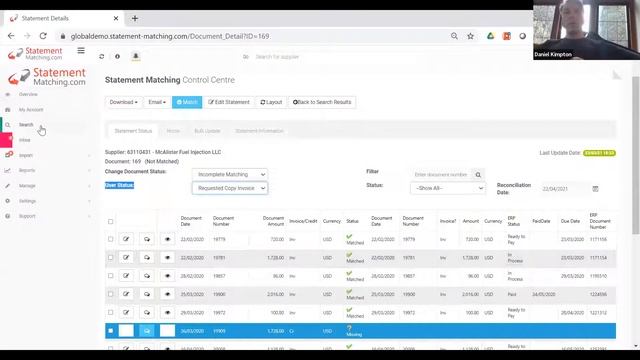Tick the checkbox for document 19900

point(111,294)
